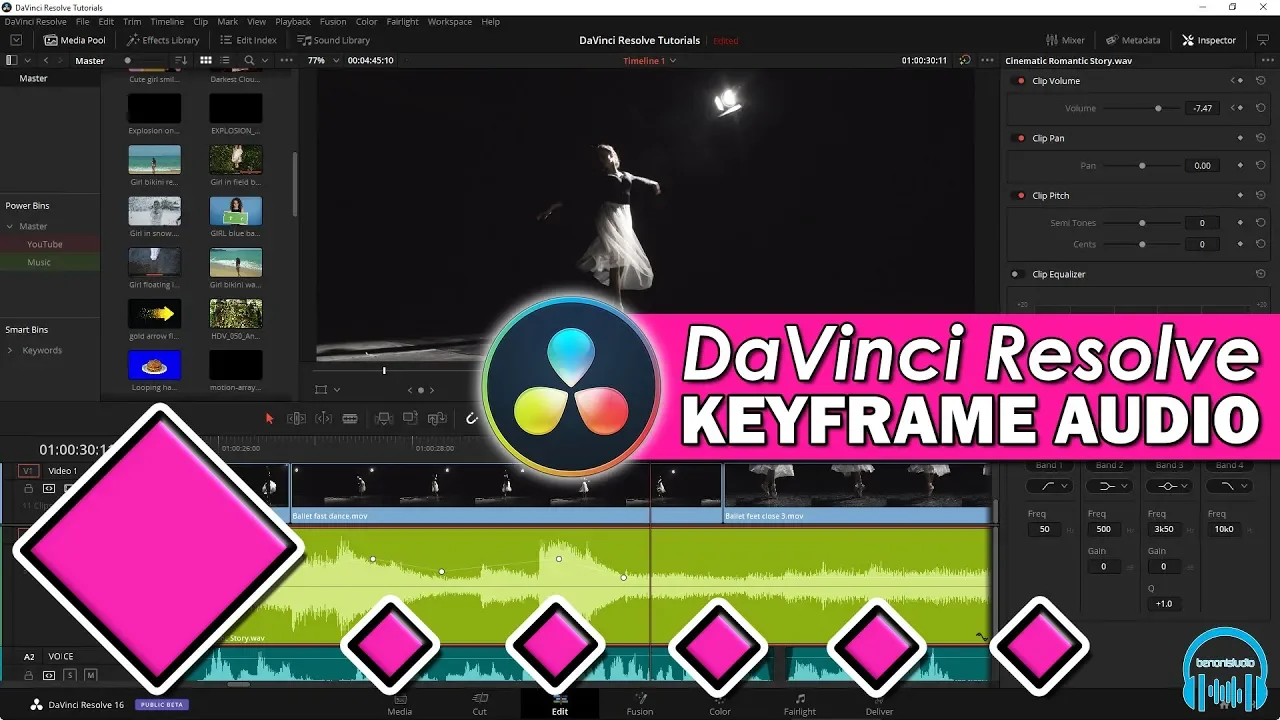Toggle Clip Volume enable switch
The height and width of the screenshot is (720, 1280).
point(1020,81)
